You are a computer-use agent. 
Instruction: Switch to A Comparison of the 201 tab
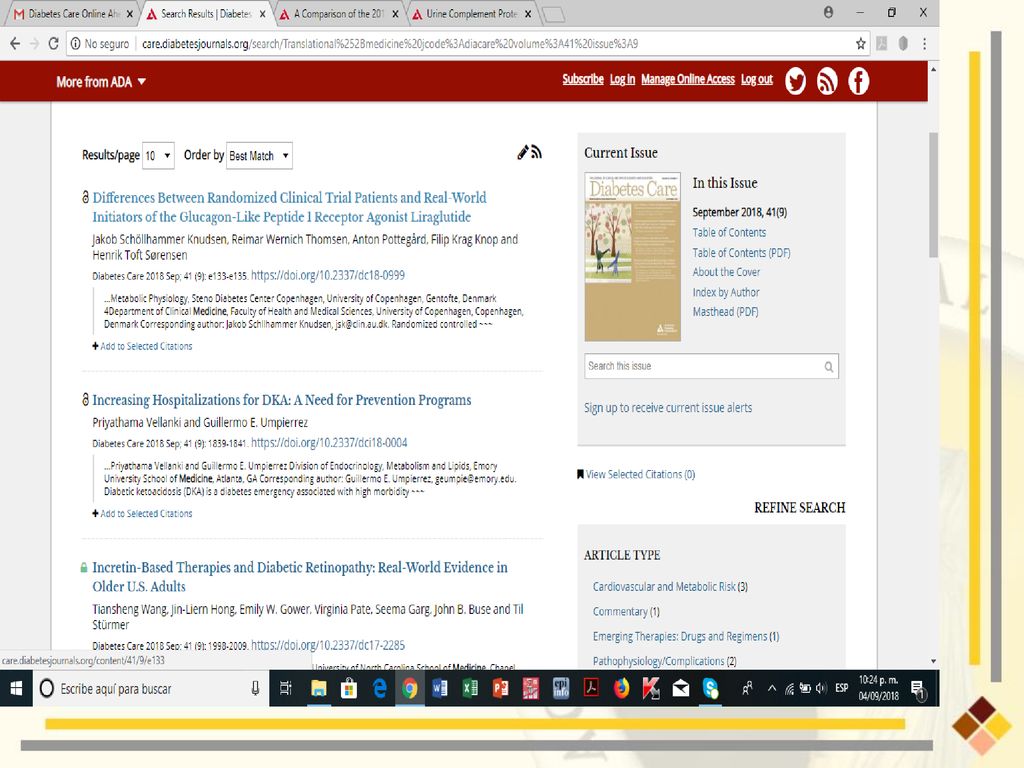(338, 14)
